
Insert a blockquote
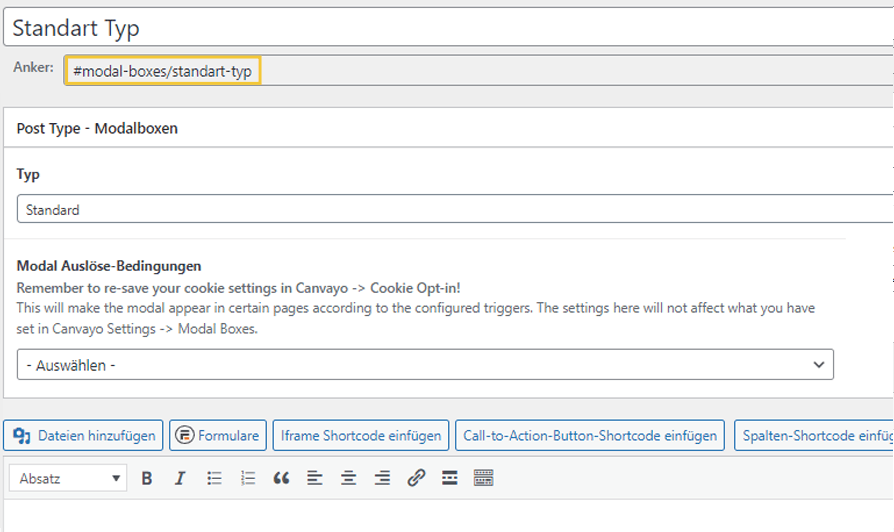pos(281,478)
